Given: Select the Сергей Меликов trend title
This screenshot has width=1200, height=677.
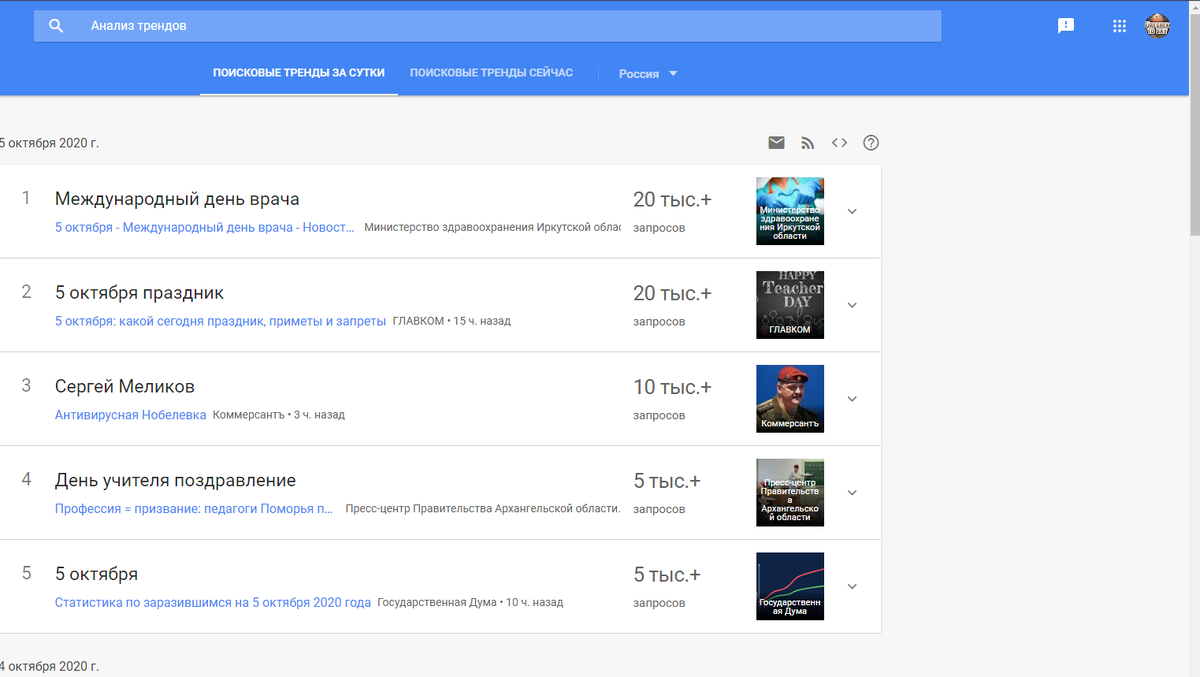Looking at the screenshot, I should pyautogui.click(x=125, y=386).
